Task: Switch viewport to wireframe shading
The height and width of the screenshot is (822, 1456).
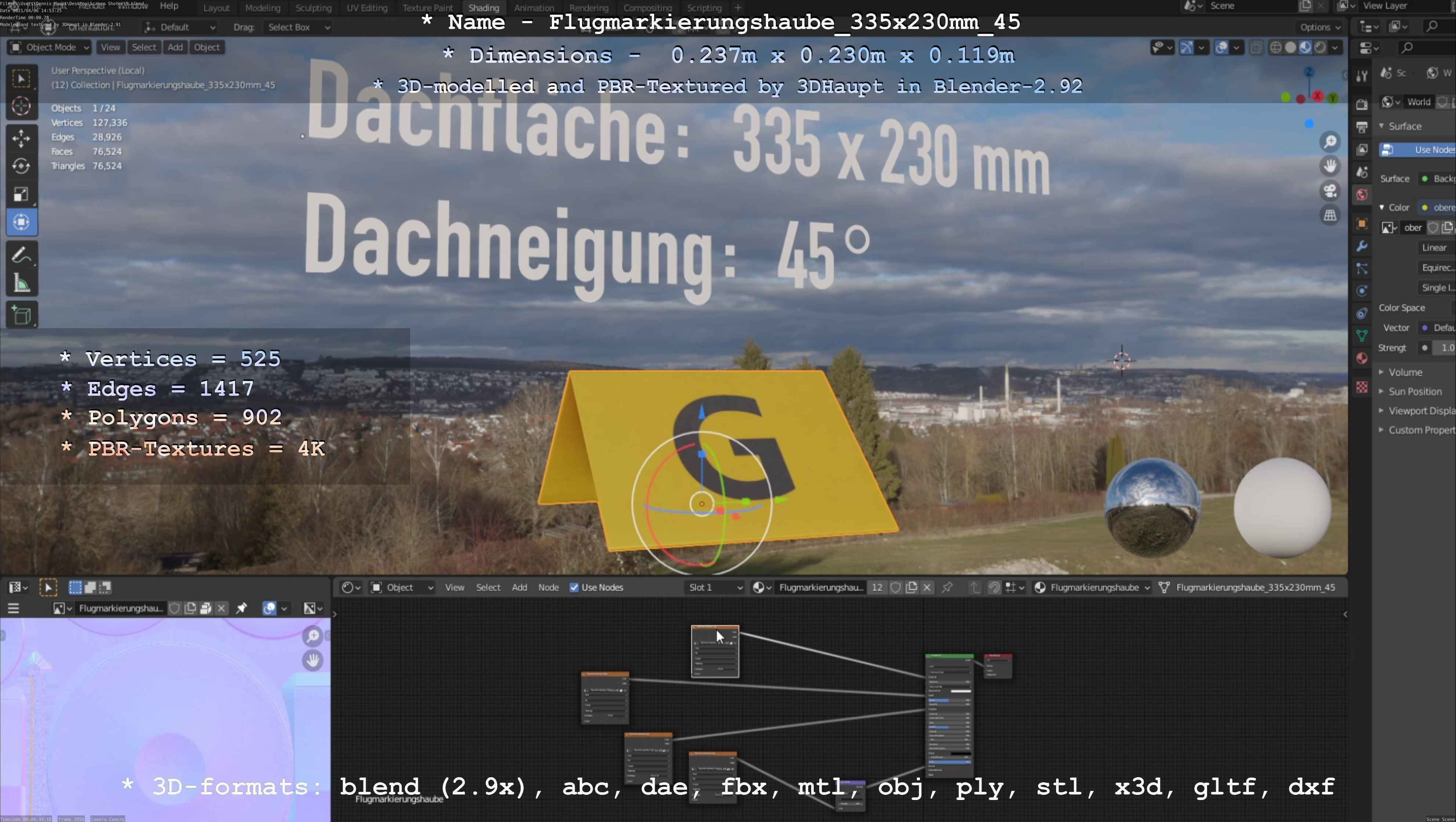Action: [1276, 47]
